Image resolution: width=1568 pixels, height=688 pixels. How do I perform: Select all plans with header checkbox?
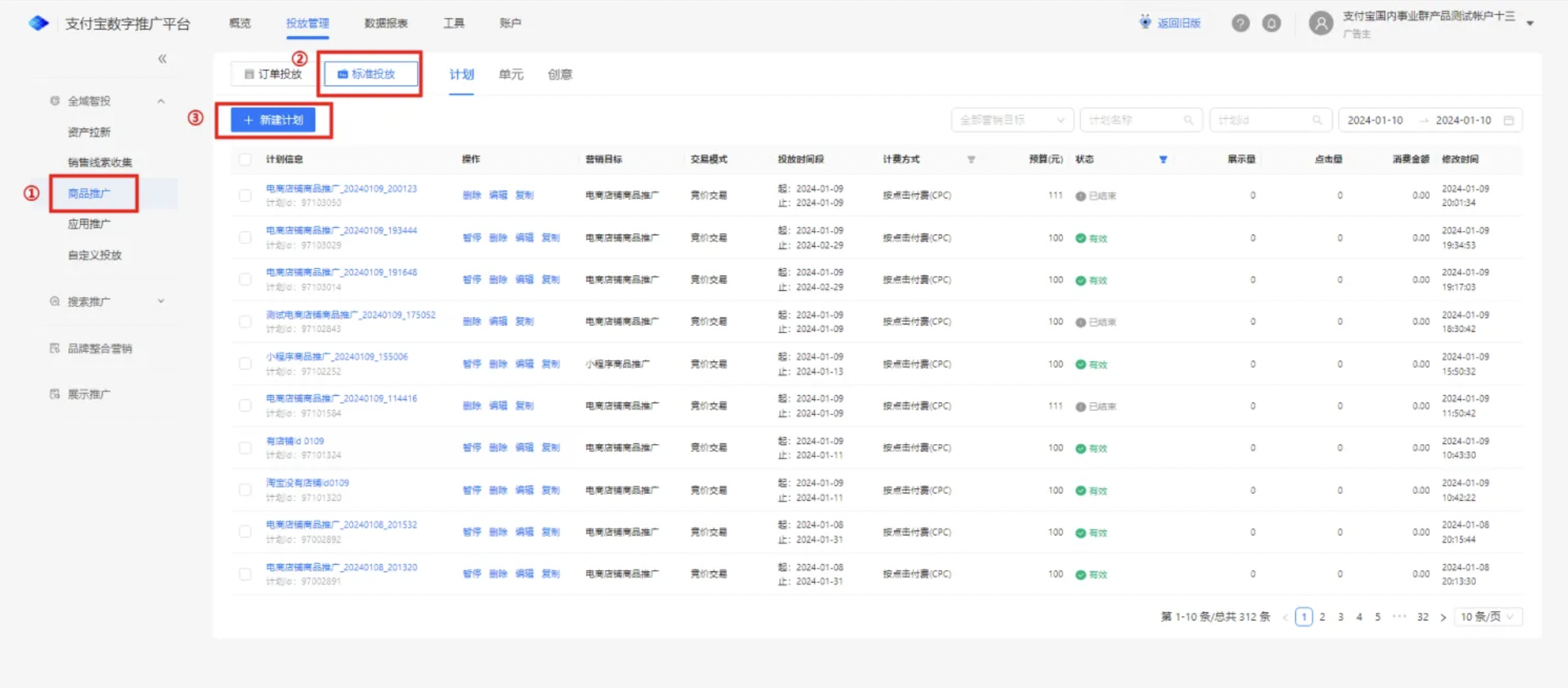pos(245,160)
